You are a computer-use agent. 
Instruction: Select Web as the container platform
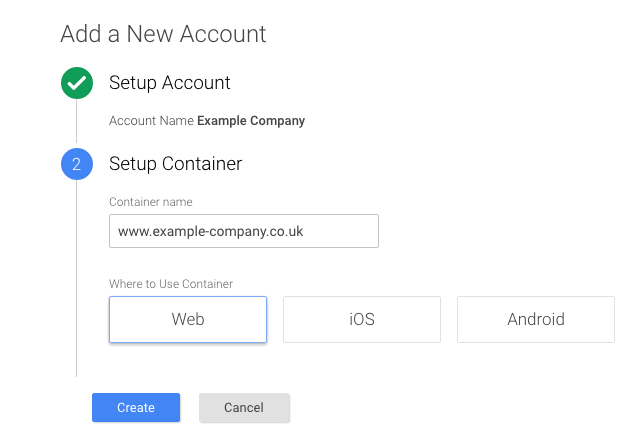pyautogui.click(x=188, y=320)
